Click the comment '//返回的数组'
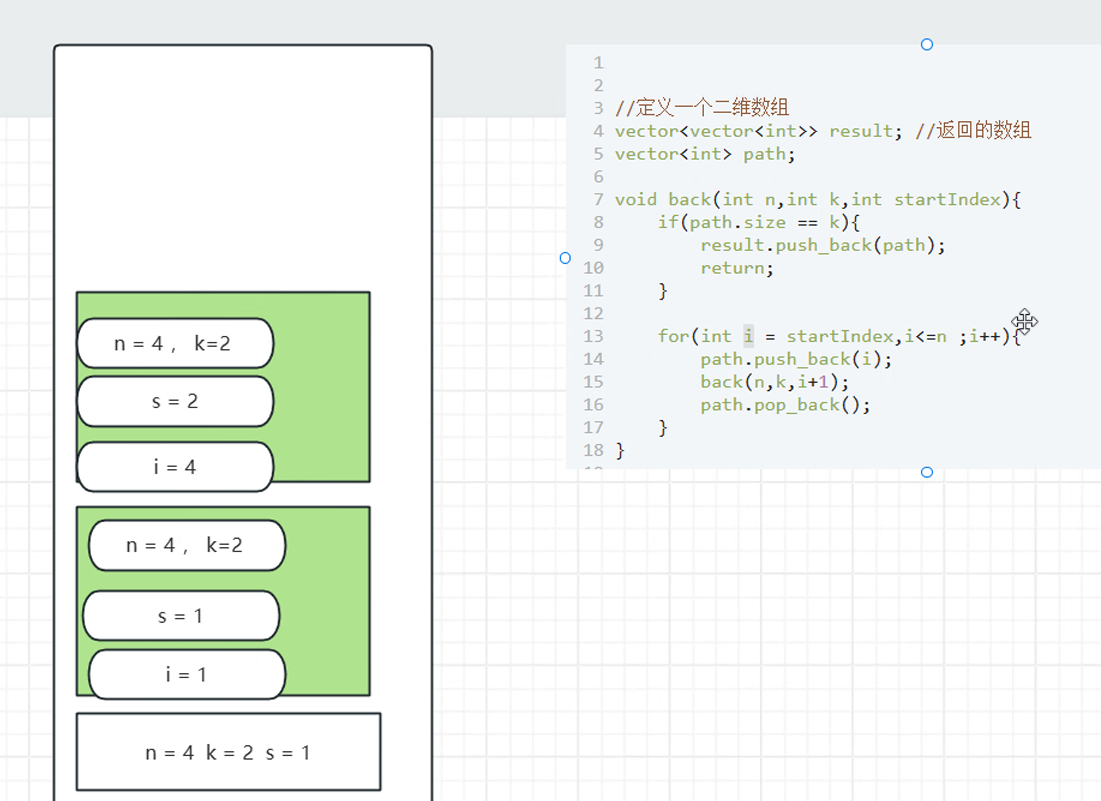 (973, 131)
